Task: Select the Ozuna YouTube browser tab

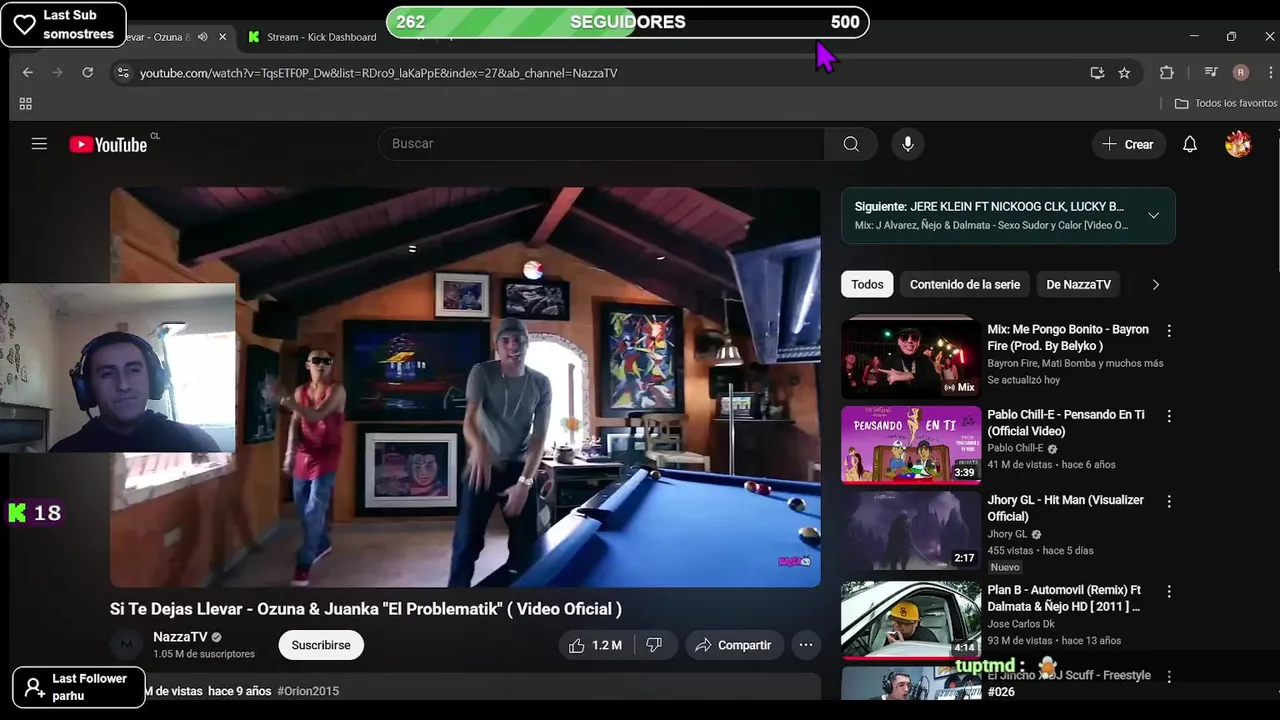Action: pyautogui.click(x=160, y=37)
